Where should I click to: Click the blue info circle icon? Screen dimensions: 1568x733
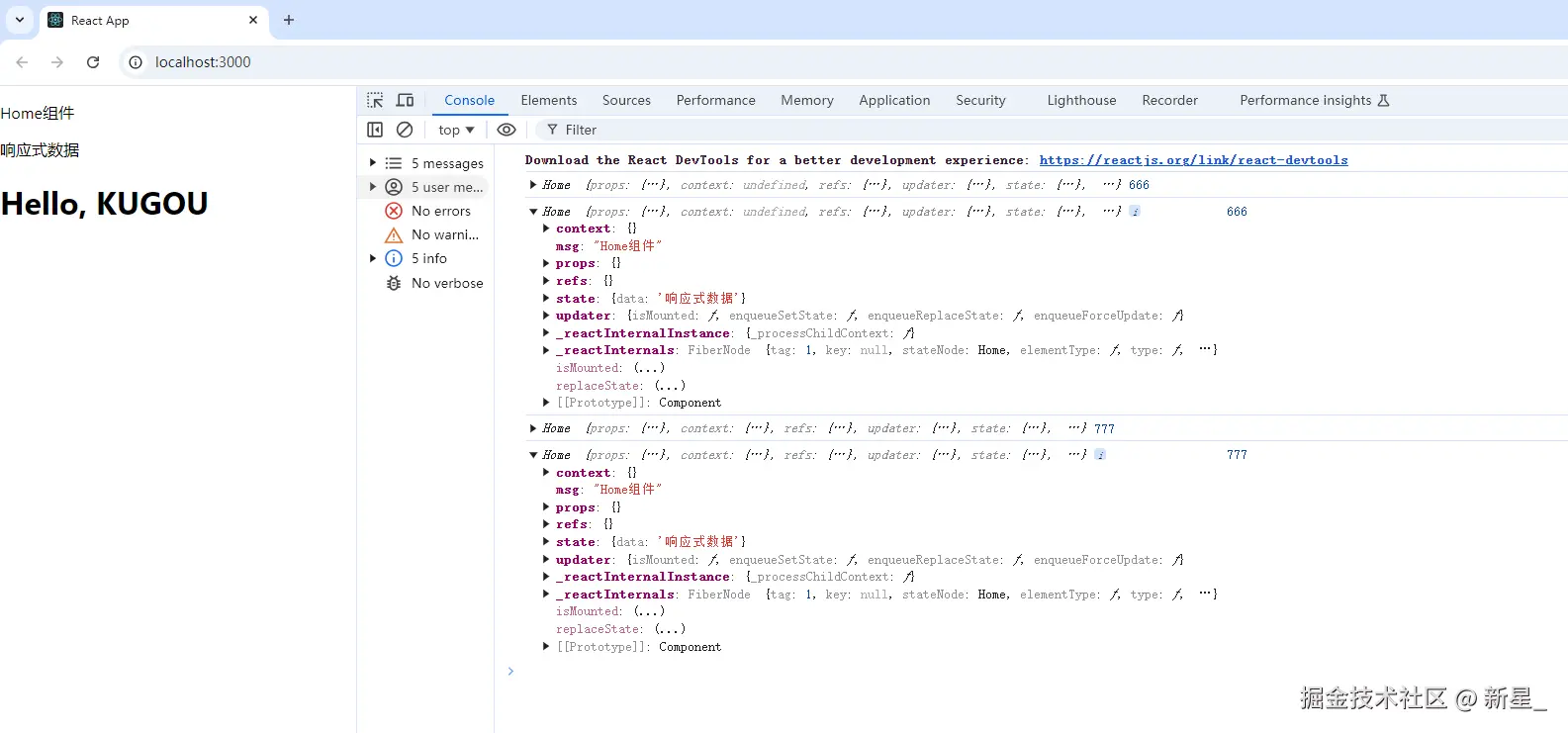(x=394, y=258)
